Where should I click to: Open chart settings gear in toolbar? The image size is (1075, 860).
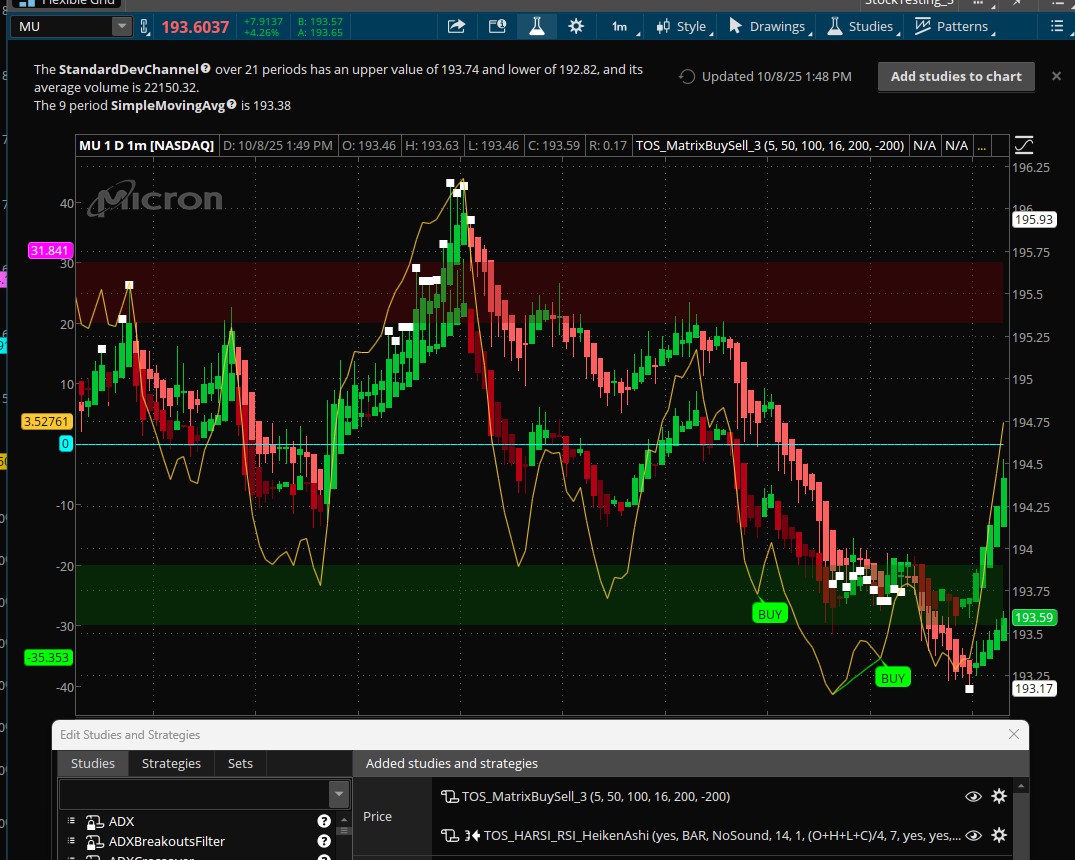[x=575, y=27]
